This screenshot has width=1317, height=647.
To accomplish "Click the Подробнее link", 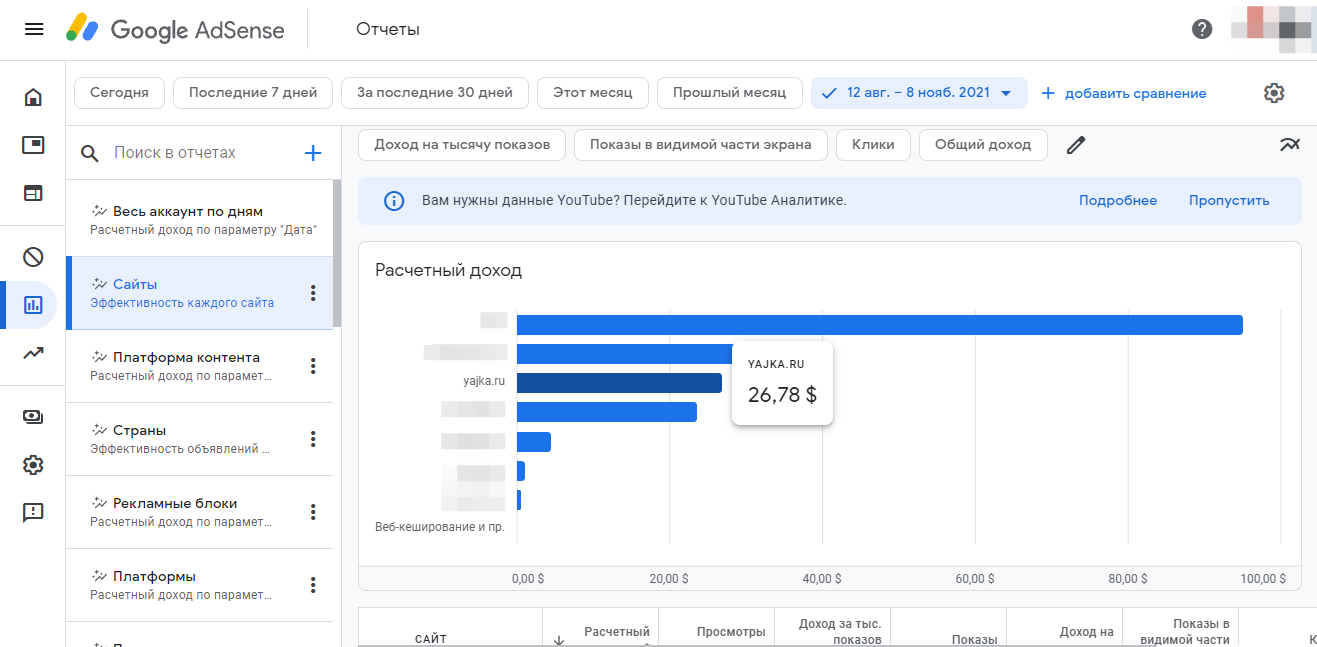I will tap(1117, 201).
